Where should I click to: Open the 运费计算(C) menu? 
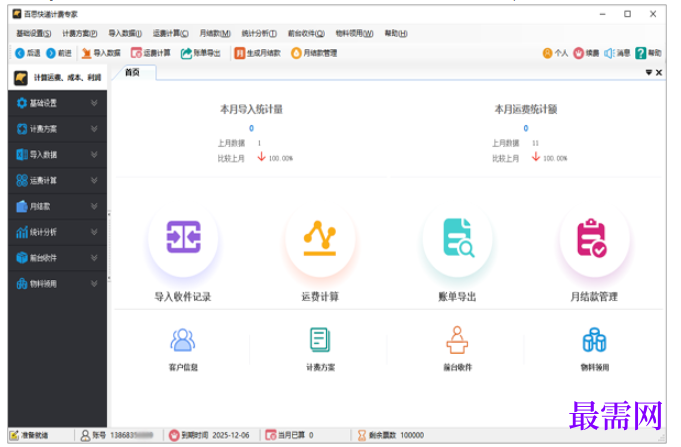point(170,33)
